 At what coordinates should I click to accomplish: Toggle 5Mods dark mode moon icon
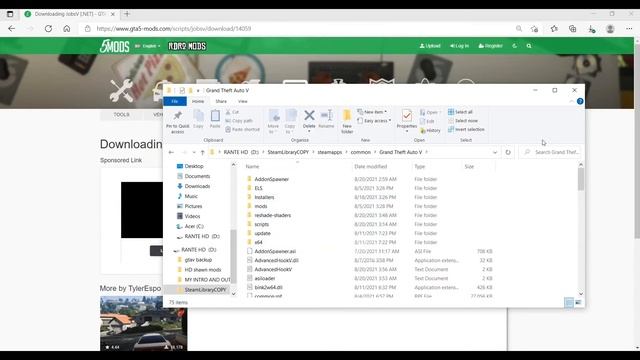tap(514, 46)
